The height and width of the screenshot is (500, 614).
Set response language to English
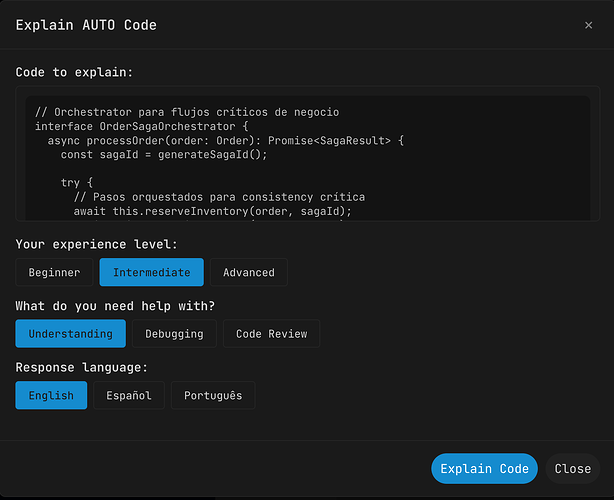(x=51, y=395)
